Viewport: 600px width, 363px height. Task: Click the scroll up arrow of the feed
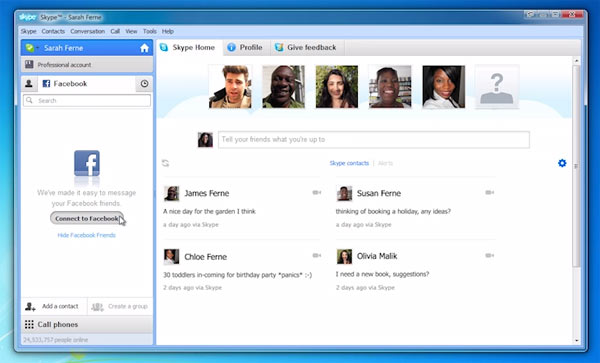[576, 61]
